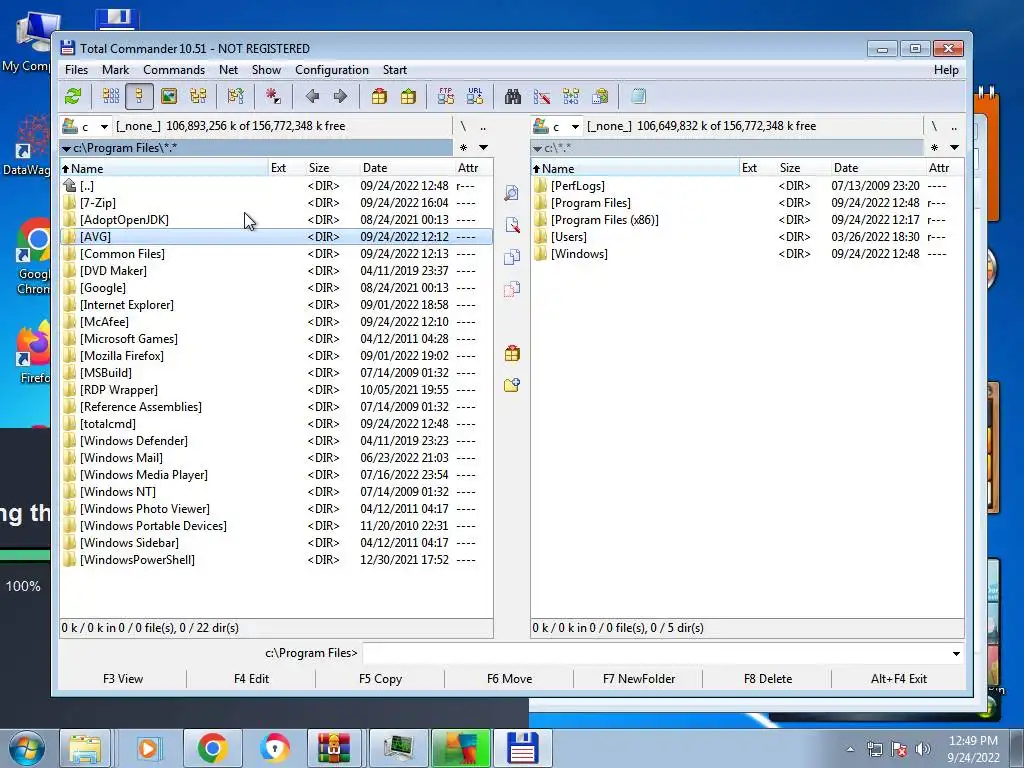Sort left panel by the Ext column header
Viewport: 1024px width, 768px height.
coord(286,168)
